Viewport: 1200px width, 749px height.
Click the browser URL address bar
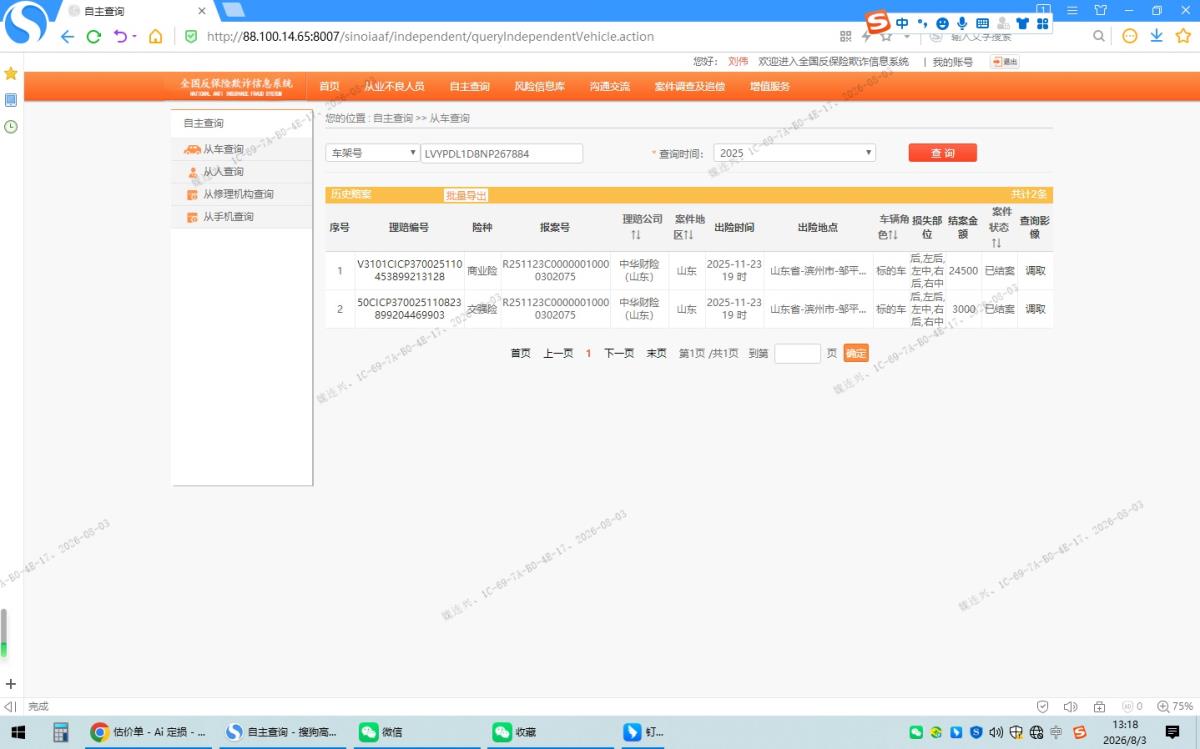click(430, 36)
